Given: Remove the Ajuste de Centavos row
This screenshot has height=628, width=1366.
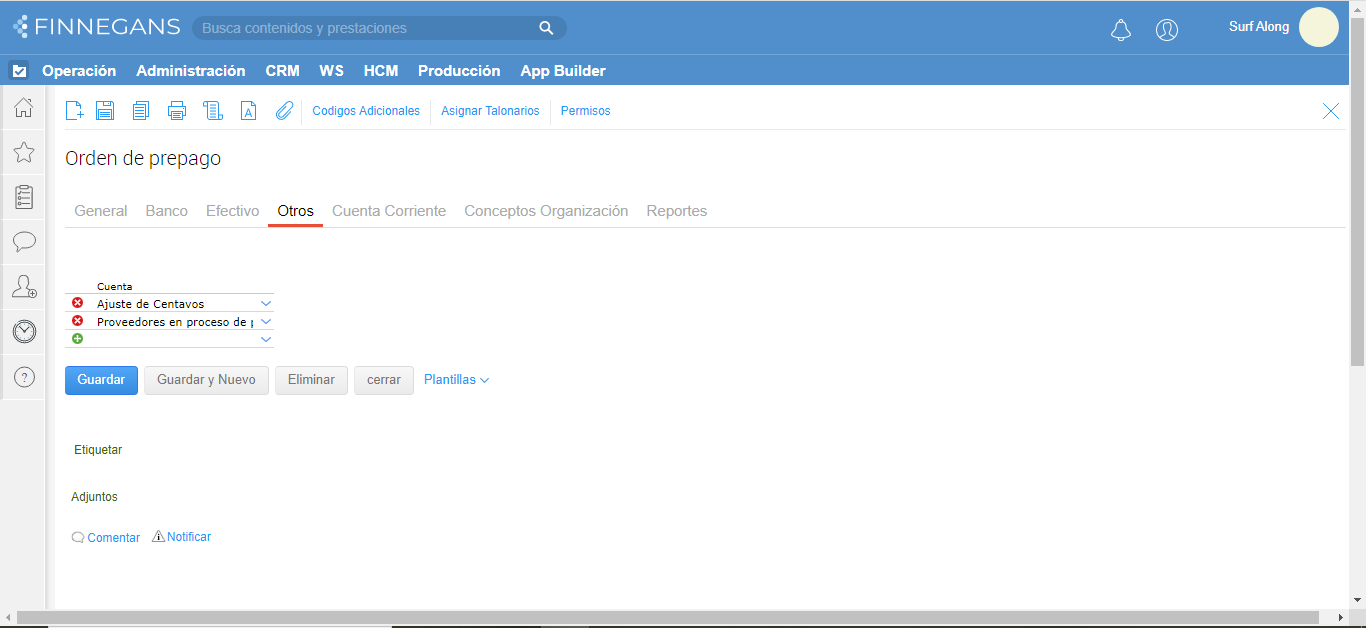Looking at the screenshot, I should [78, 303].
